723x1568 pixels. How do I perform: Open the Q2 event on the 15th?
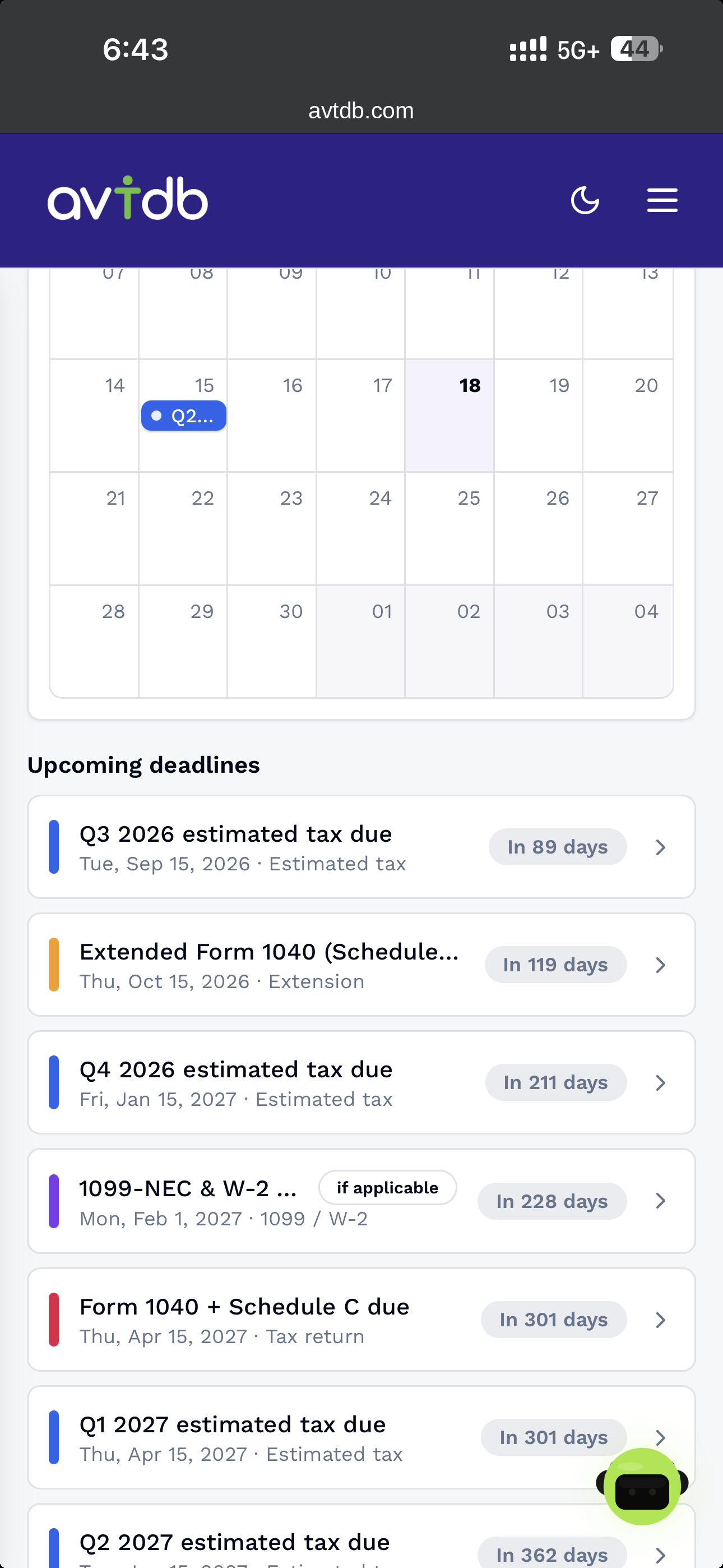tap(184, 416)
